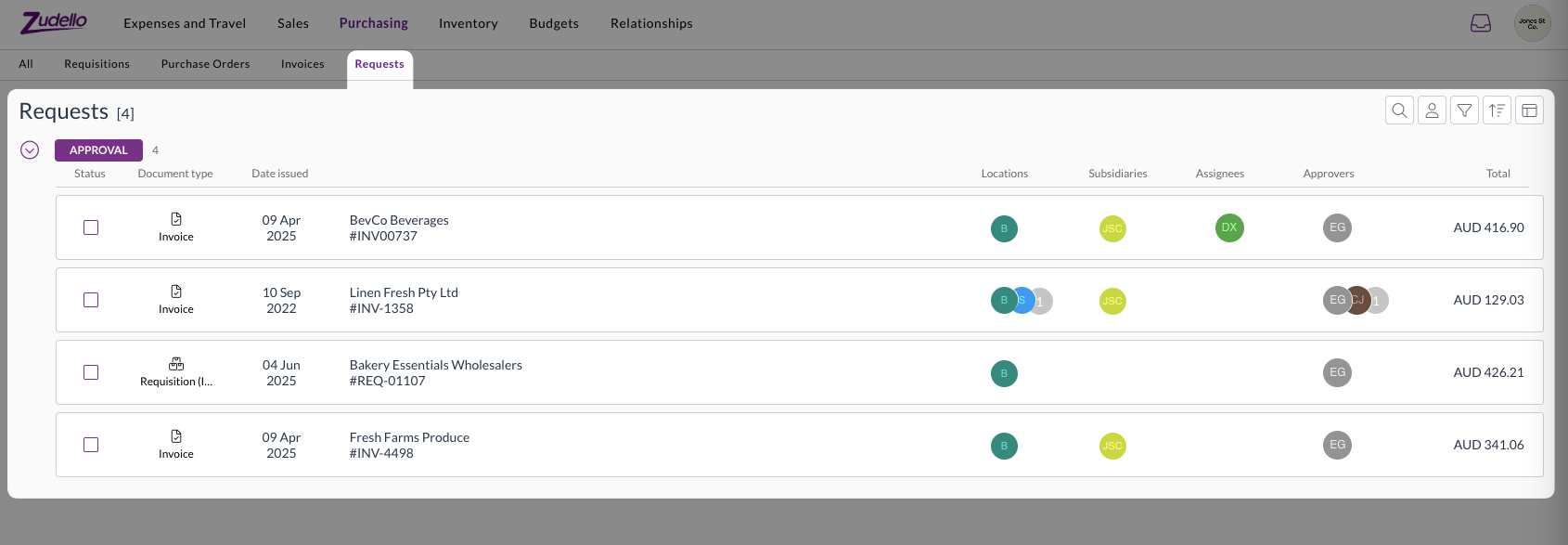
Task: Click the DX assignee avatar
Action: tap(1229, 227)
